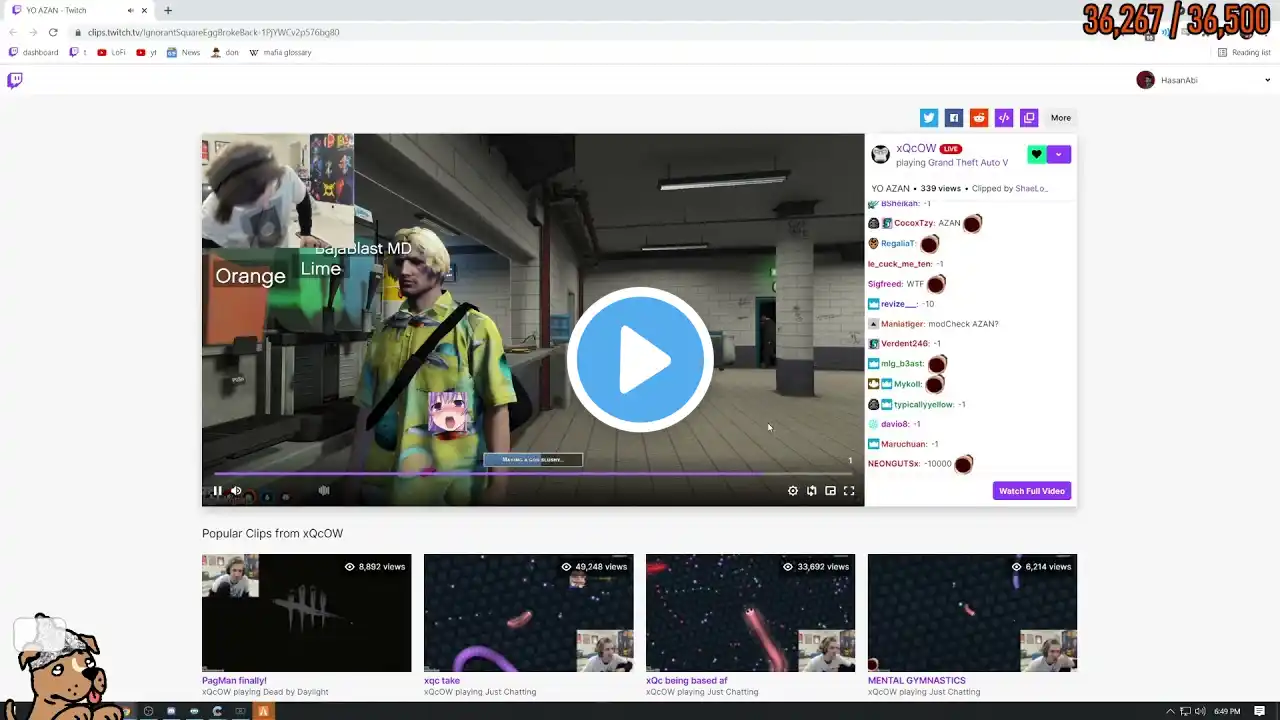Toggle fullscreen on the video player

click(x=849, y=491)
